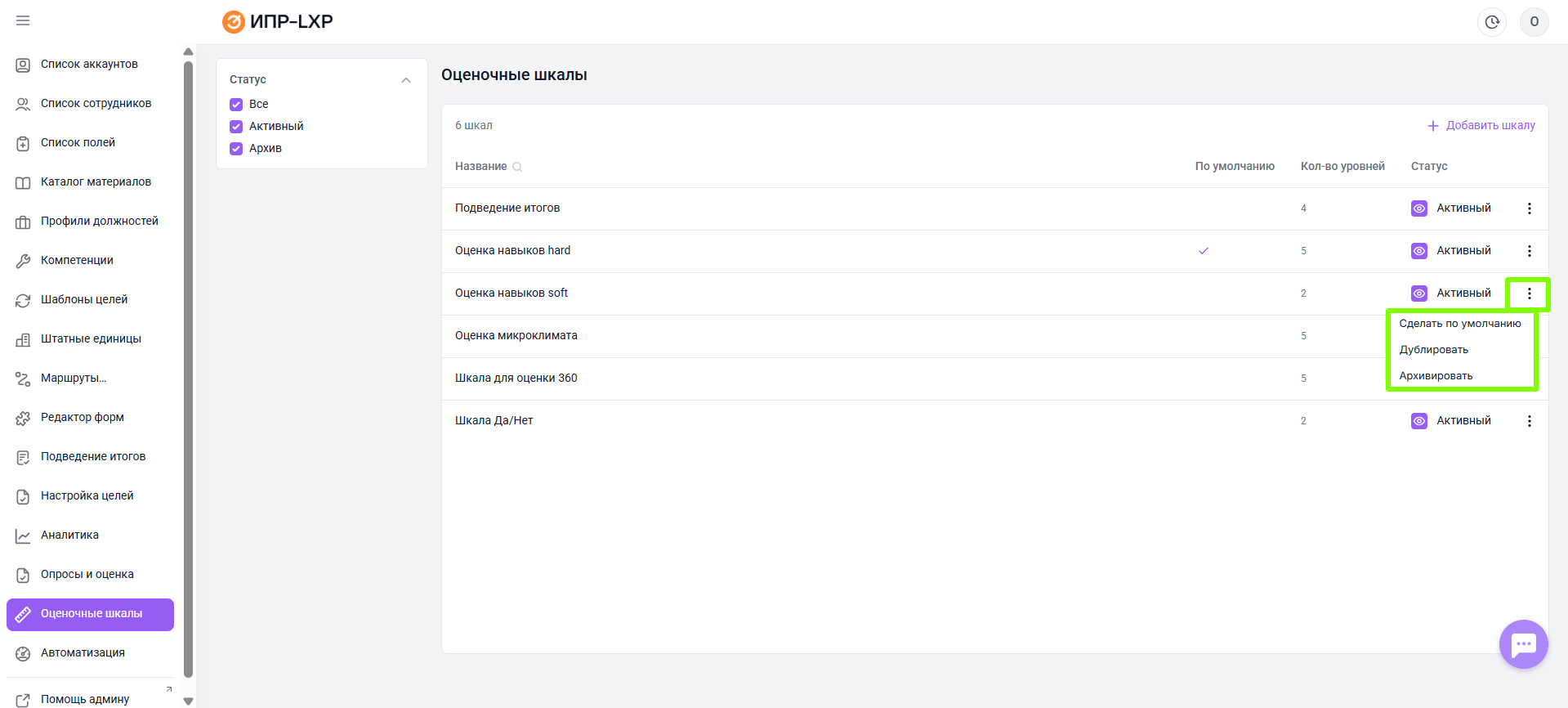Click the По умолчанию column header
The image size is (1568, 708).
tap(1235, 167)
